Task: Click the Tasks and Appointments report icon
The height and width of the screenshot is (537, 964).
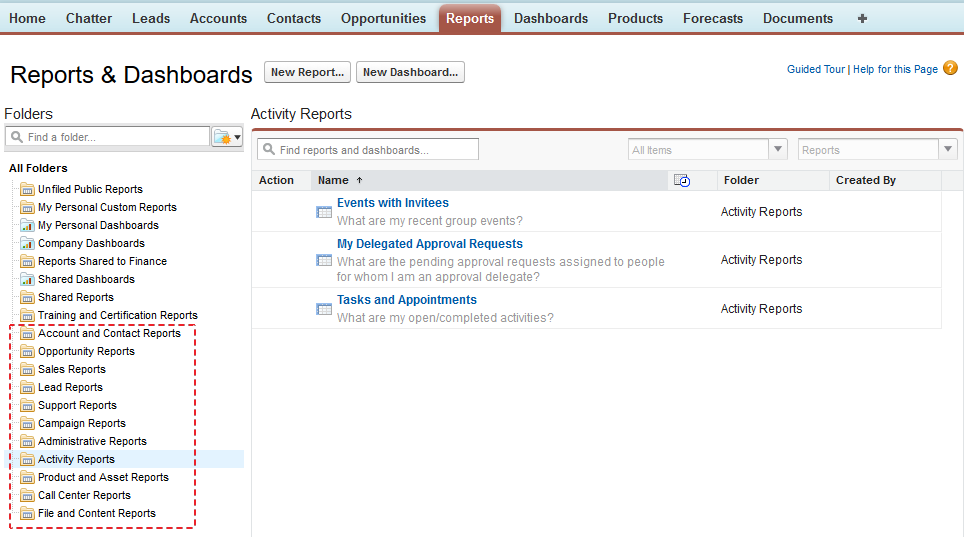Action: [324, 309]
